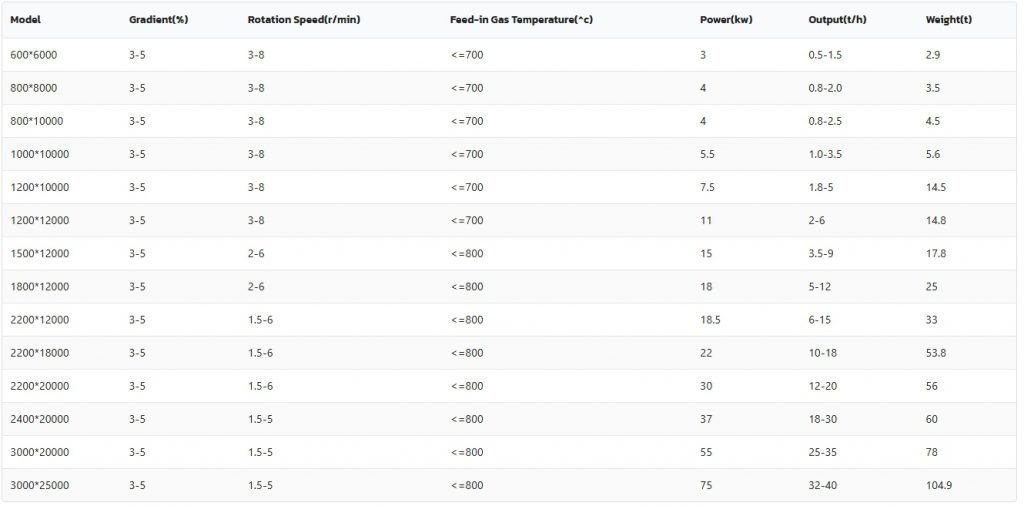Click the 2-6 rotation speed in 1800*12000 row

tap(256, 287)
